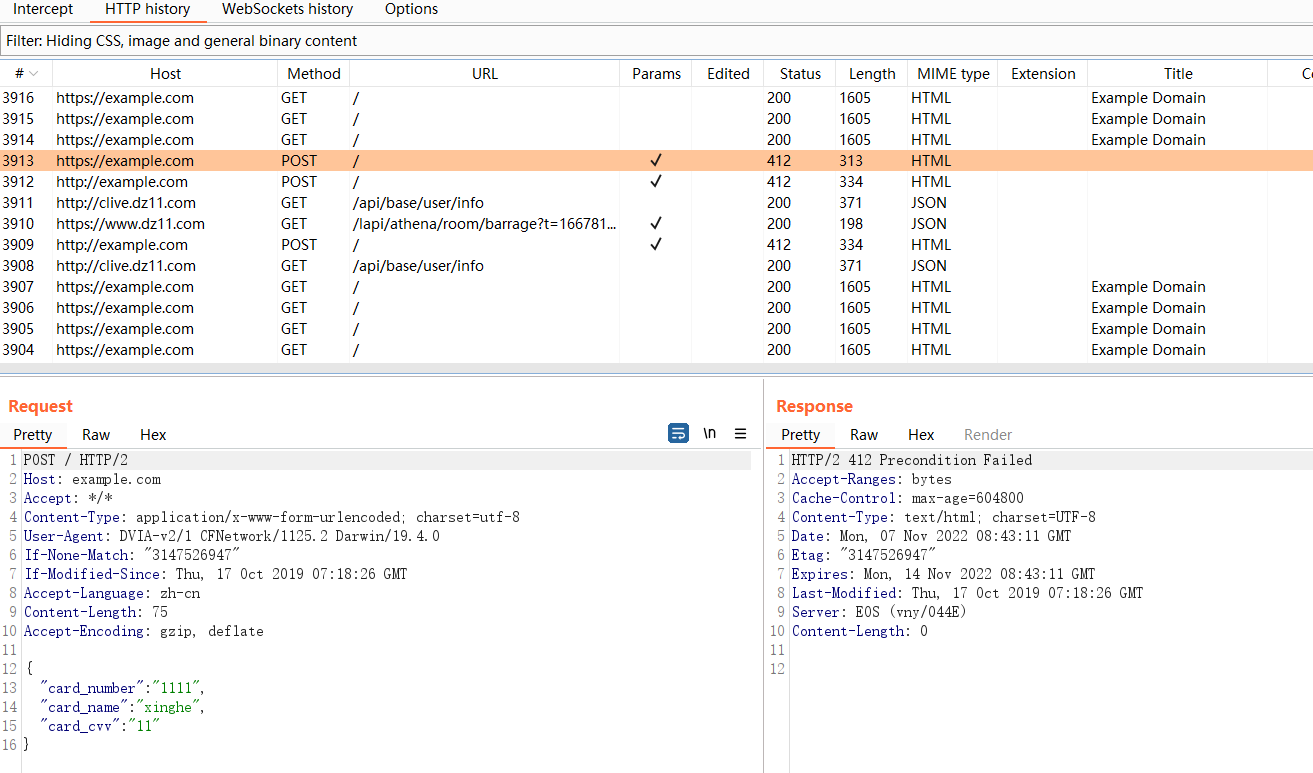Open Request panel hamburger options menu

coord(740,433)
